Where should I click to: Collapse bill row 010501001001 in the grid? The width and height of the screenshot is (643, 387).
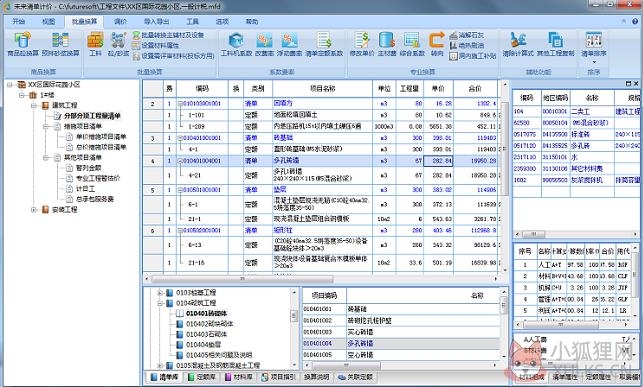pos(180,190)
